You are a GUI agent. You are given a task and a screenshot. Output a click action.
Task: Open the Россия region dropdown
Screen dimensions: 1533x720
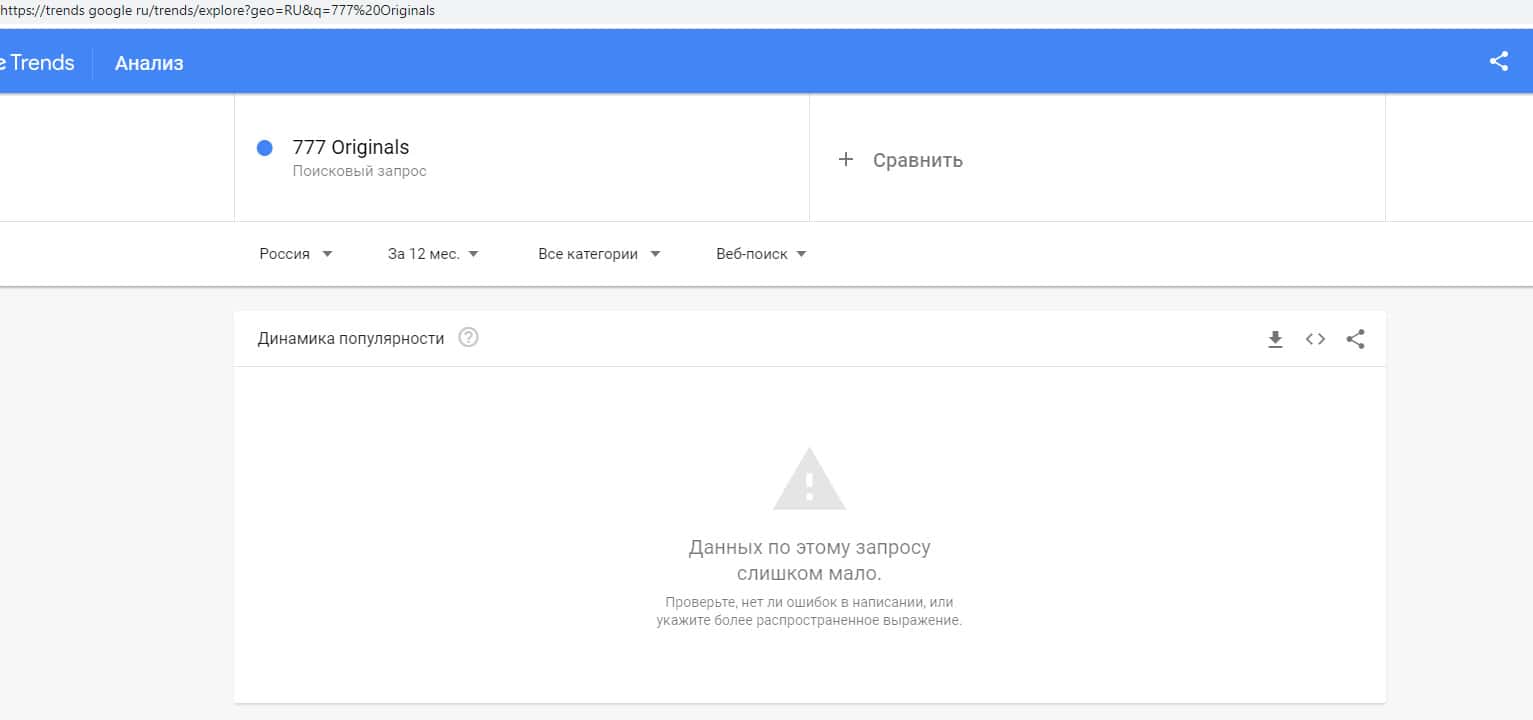296,254
